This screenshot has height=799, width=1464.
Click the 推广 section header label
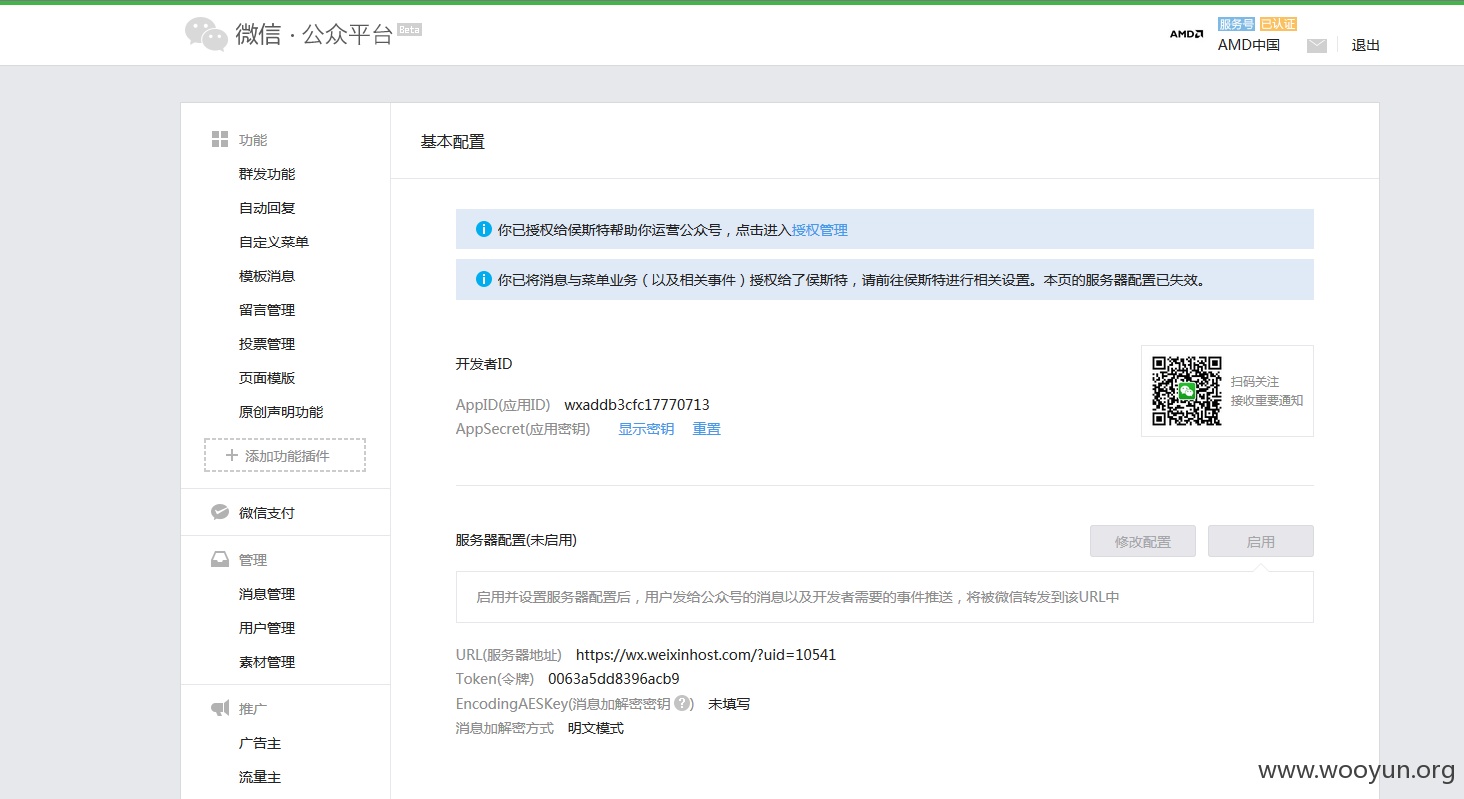pos(253,709)
